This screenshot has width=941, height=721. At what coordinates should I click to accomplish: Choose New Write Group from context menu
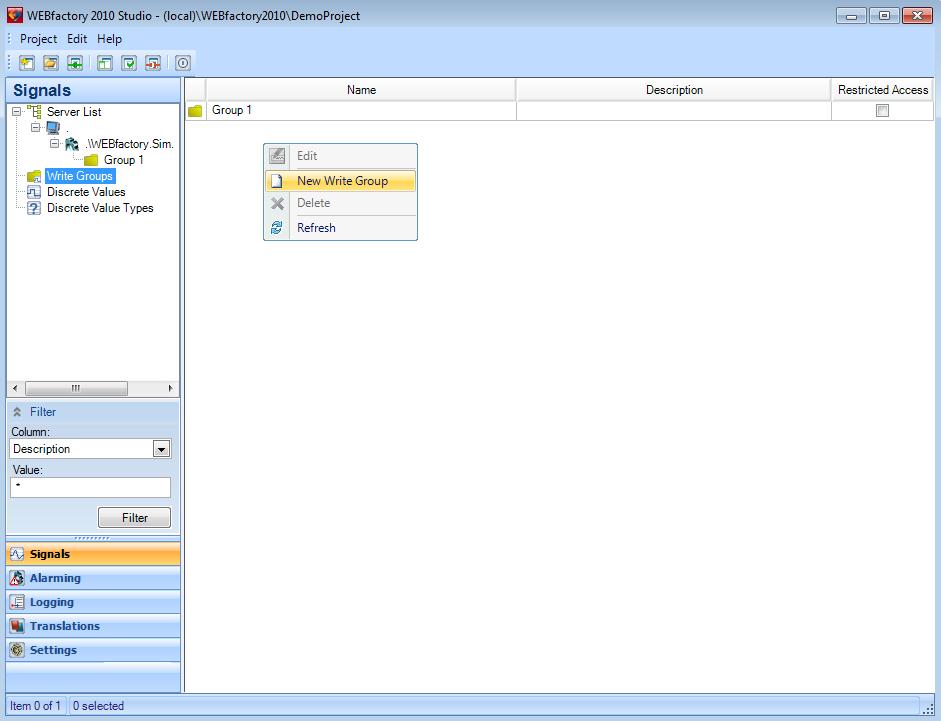tap(341, 181)
